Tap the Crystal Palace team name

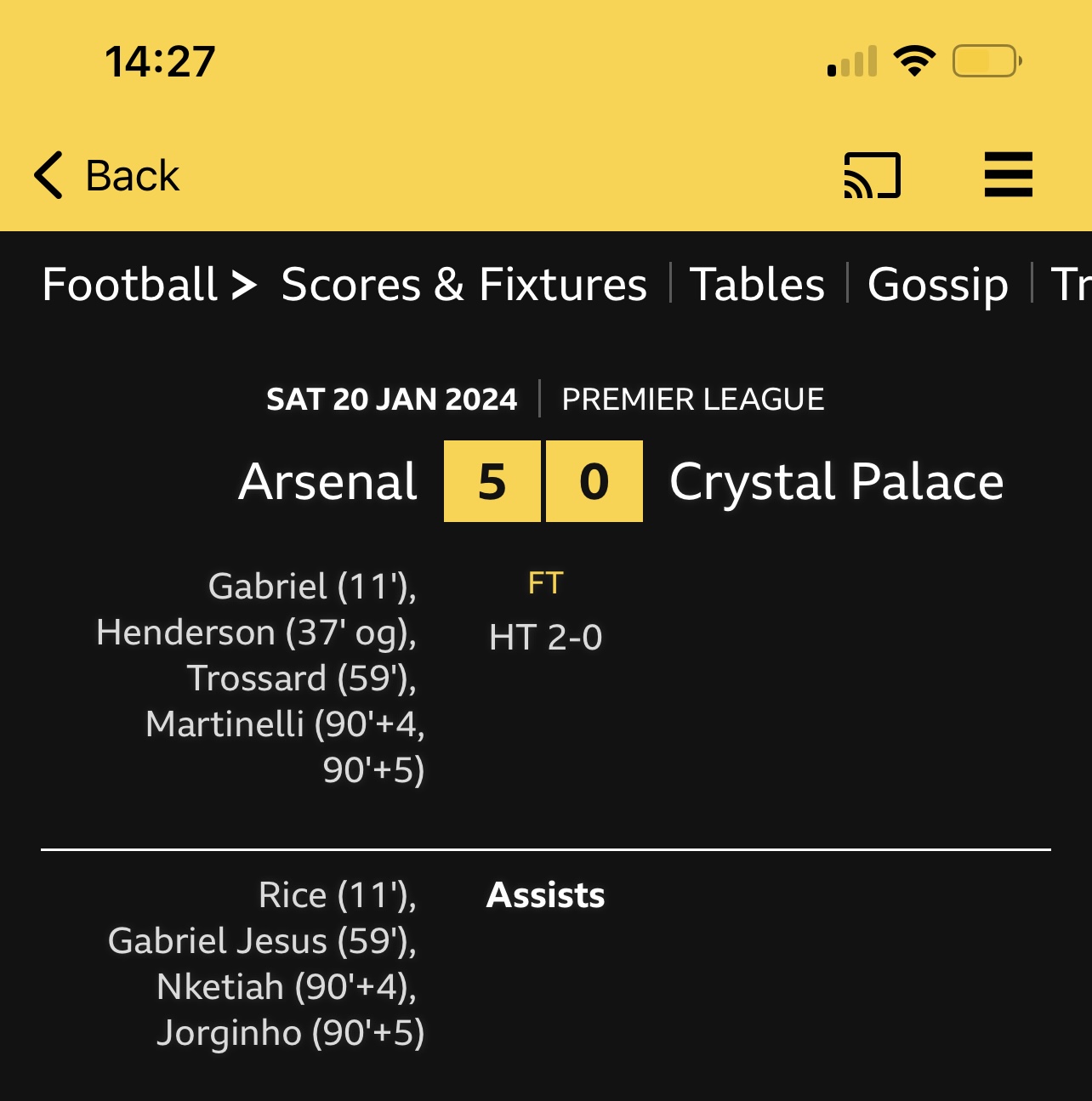pyautogui.click(x=836, y=482)
